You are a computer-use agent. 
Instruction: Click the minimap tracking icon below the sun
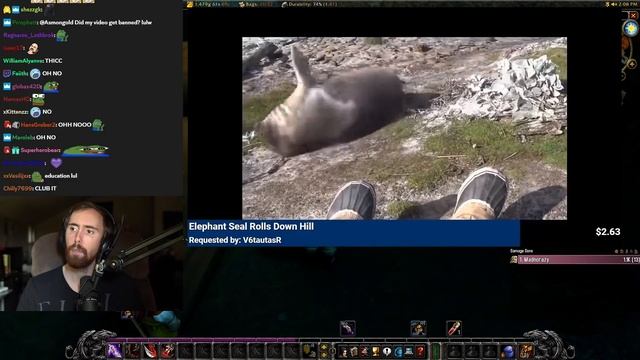(x=631, y=64)
